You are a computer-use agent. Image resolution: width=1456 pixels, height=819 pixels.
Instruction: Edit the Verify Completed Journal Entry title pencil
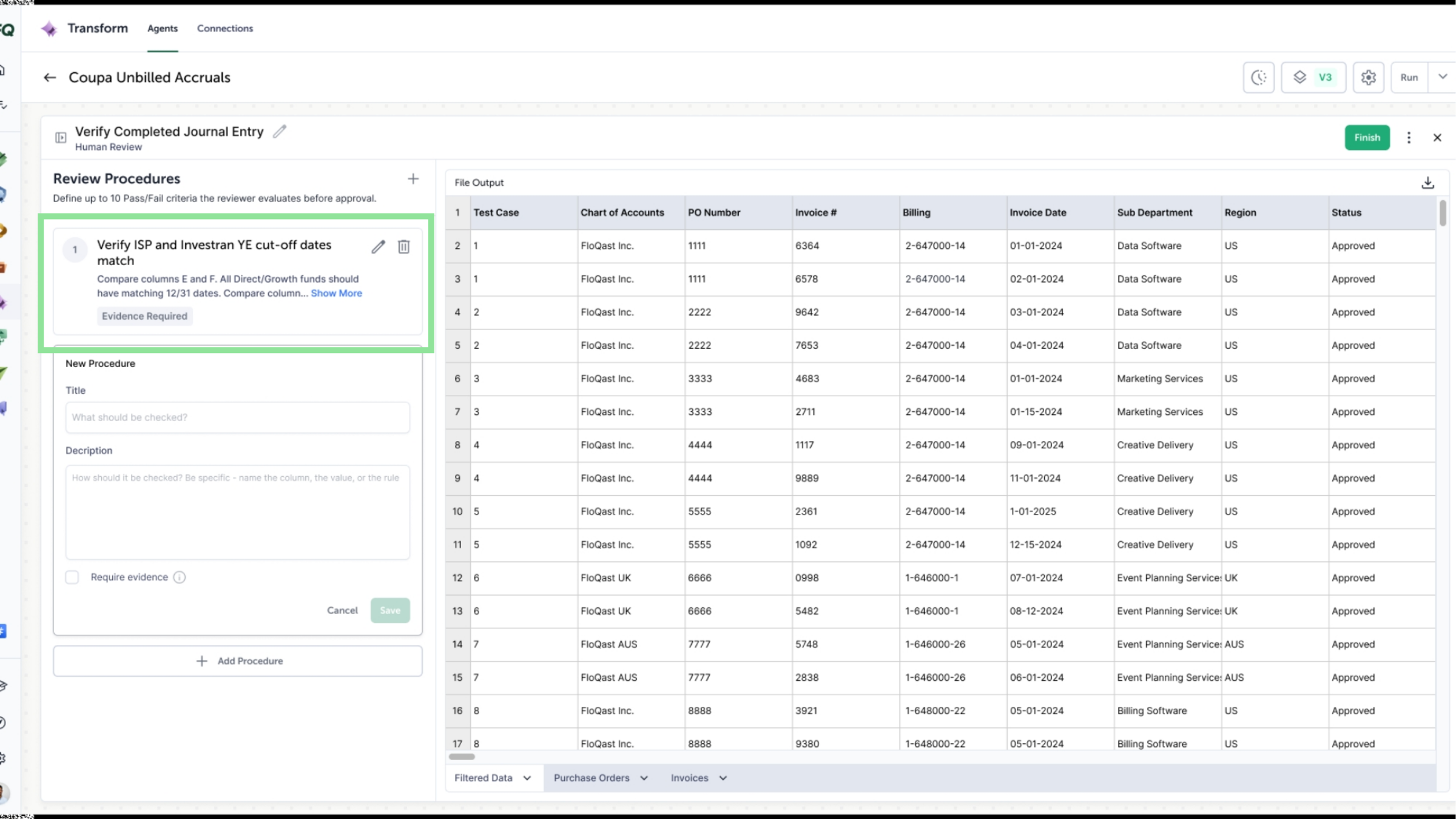point(280,132)
